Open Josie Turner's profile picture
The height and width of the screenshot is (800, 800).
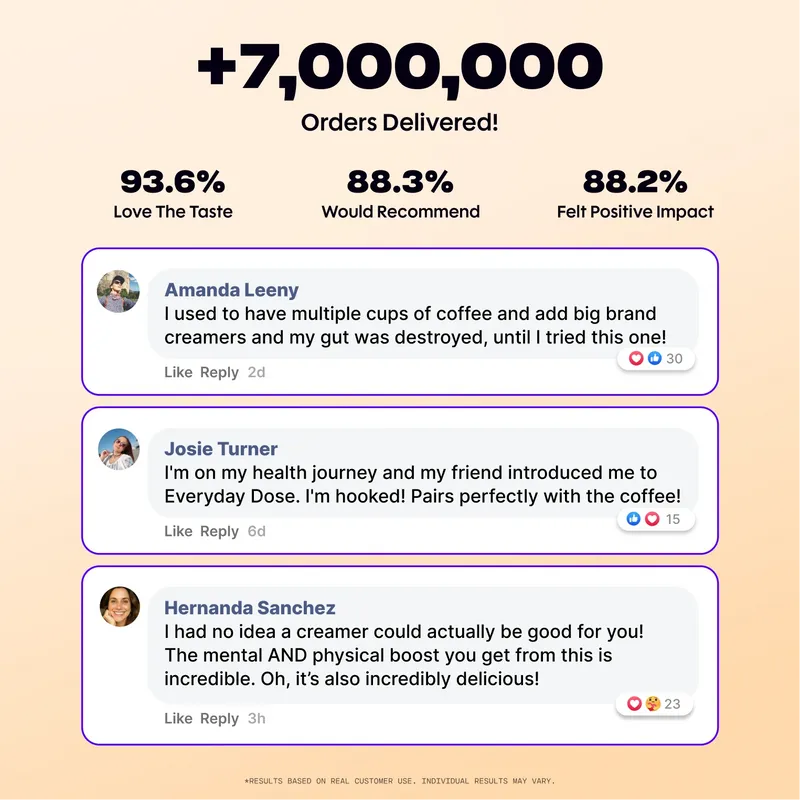tap(118, 449)
